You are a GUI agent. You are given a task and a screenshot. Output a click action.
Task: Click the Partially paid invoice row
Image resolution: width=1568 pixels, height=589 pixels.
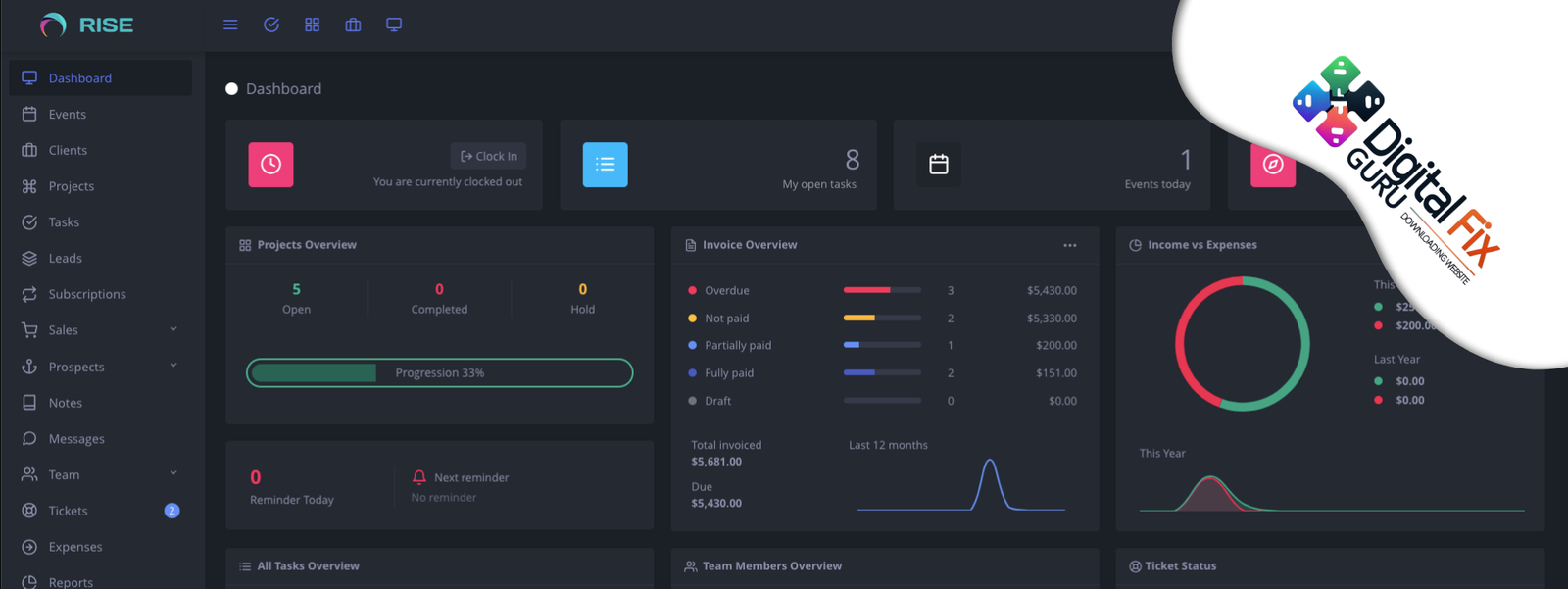point(882,345)
